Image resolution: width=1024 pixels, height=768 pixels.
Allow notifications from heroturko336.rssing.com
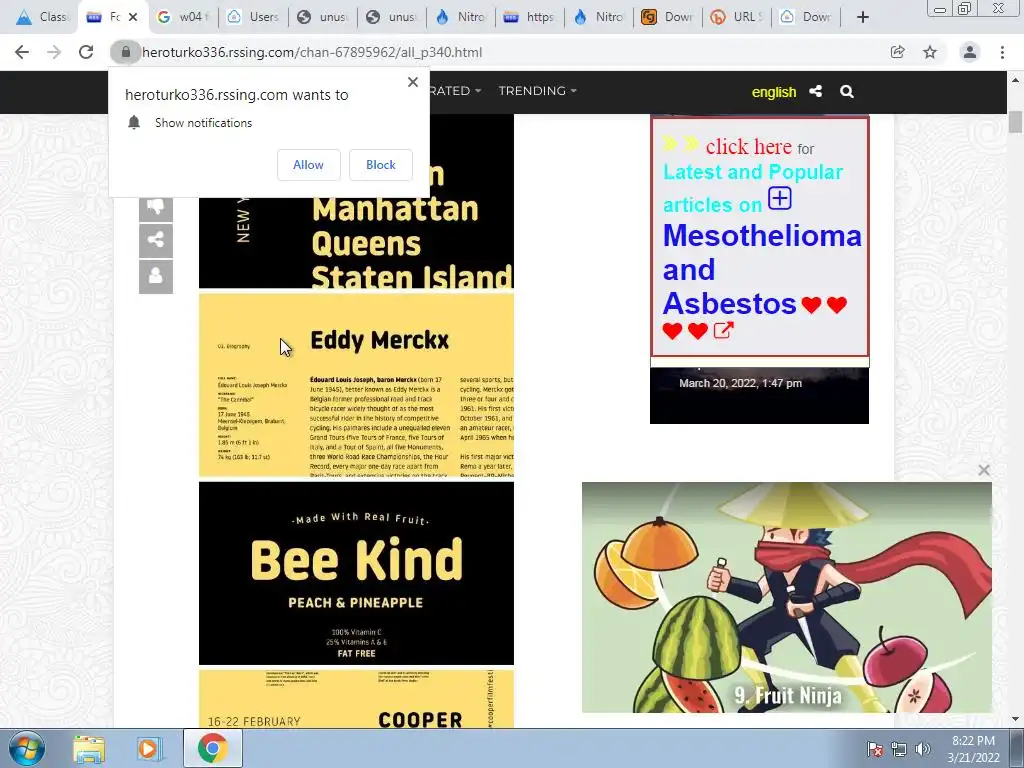[x=308, y=165]
